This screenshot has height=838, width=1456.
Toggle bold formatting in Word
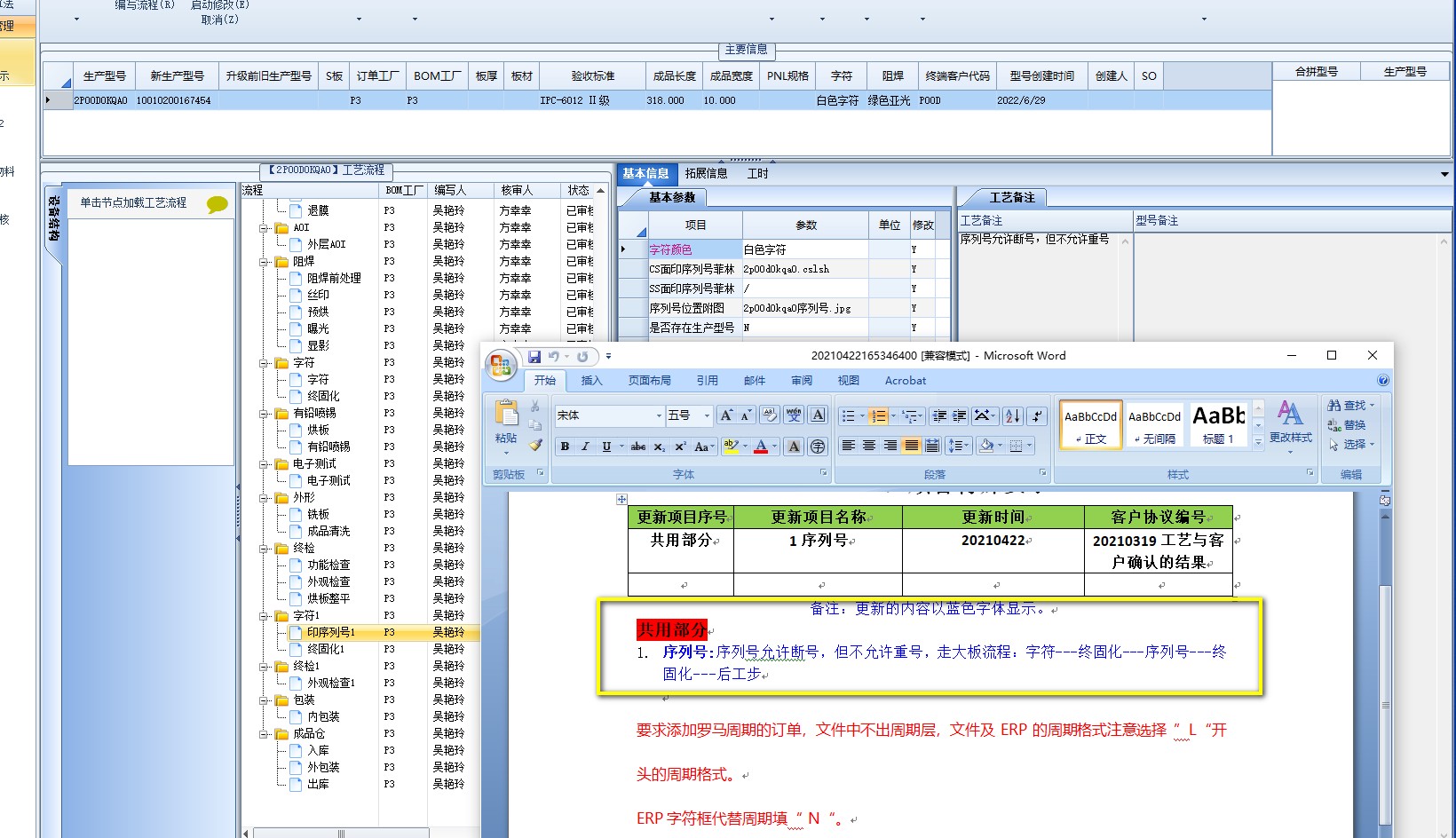tap(565, 447)
